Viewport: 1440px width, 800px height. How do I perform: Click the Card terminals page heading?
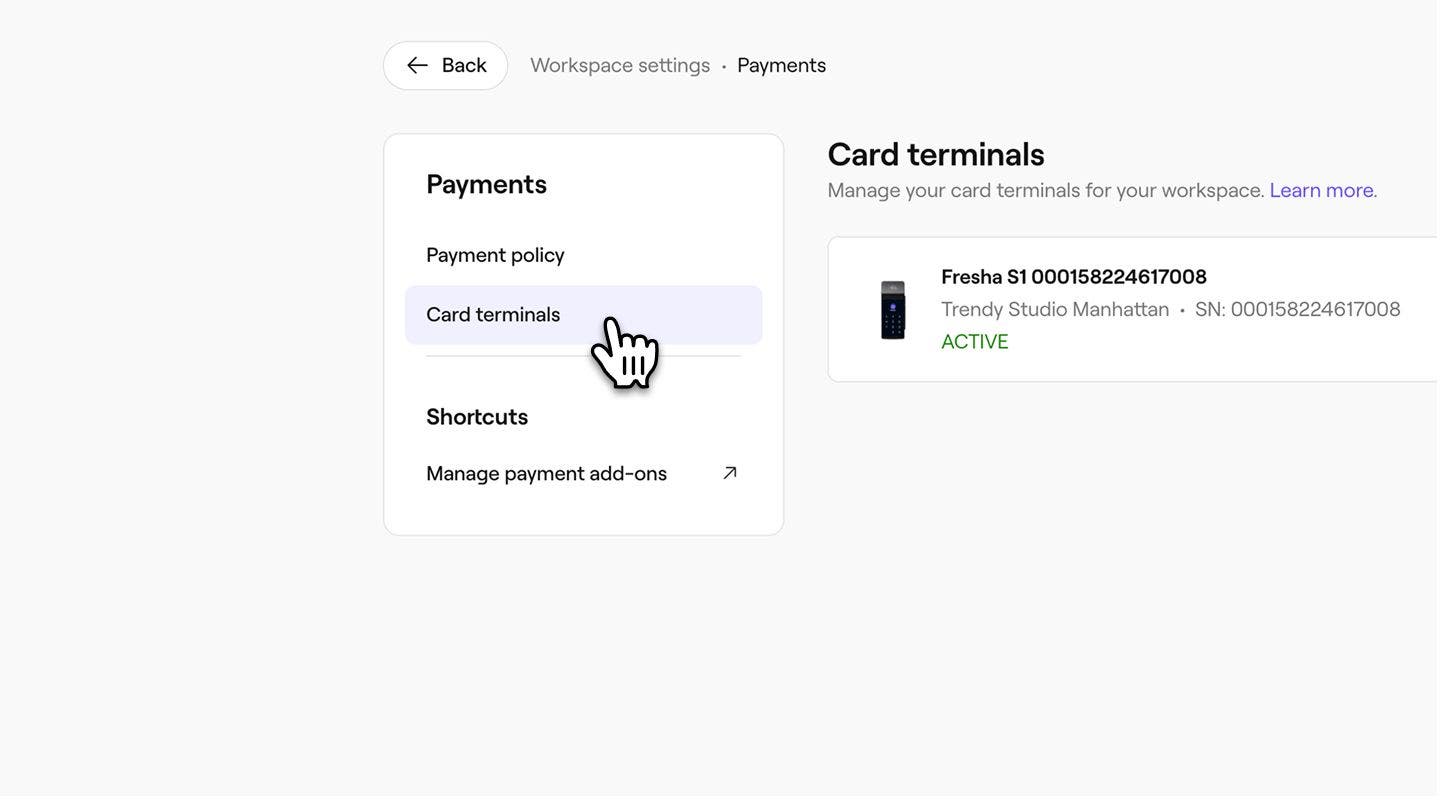[936, 155]
